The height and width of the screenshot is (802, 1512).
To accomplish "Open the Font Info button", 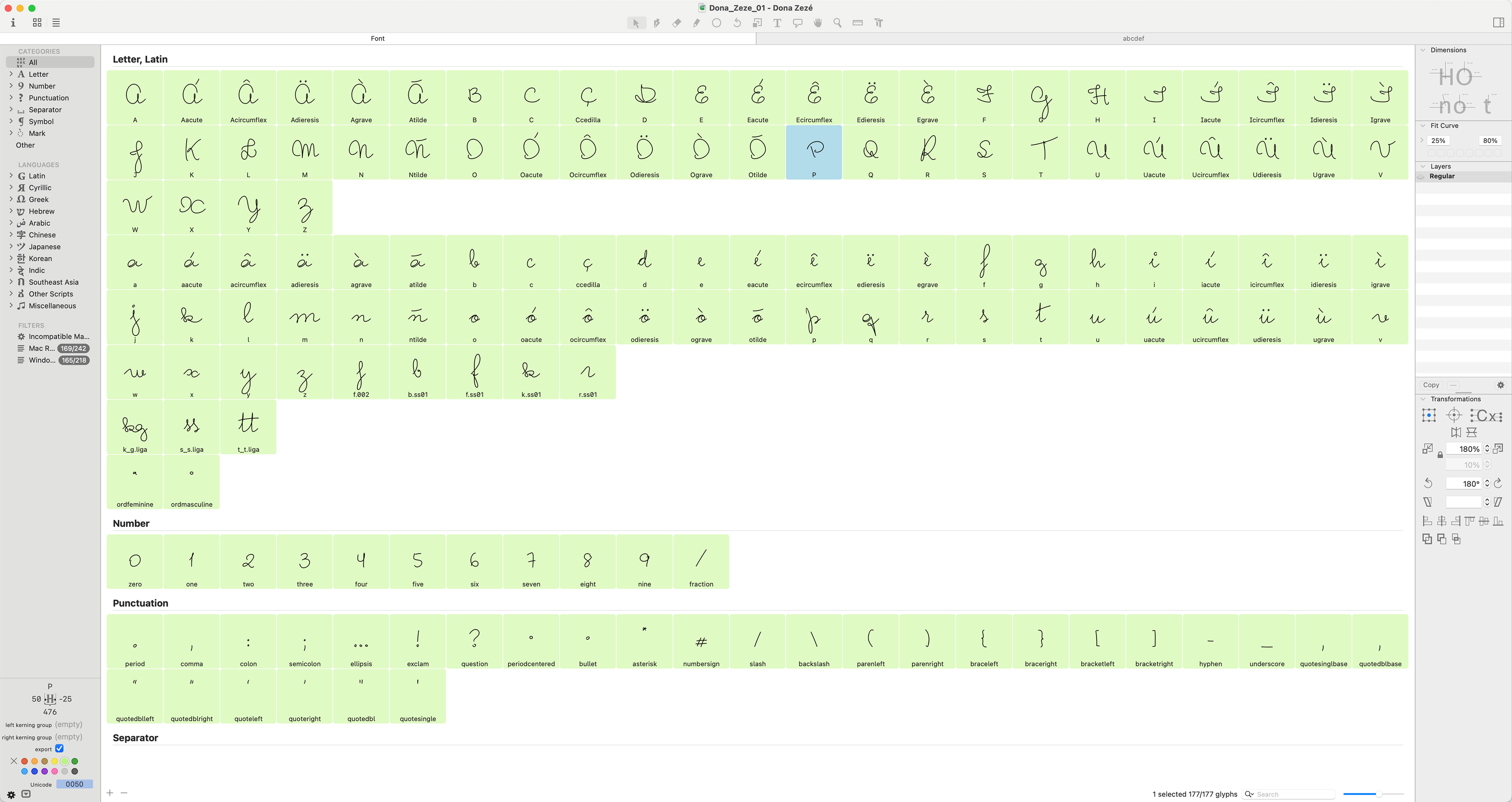I will (13, 23).
